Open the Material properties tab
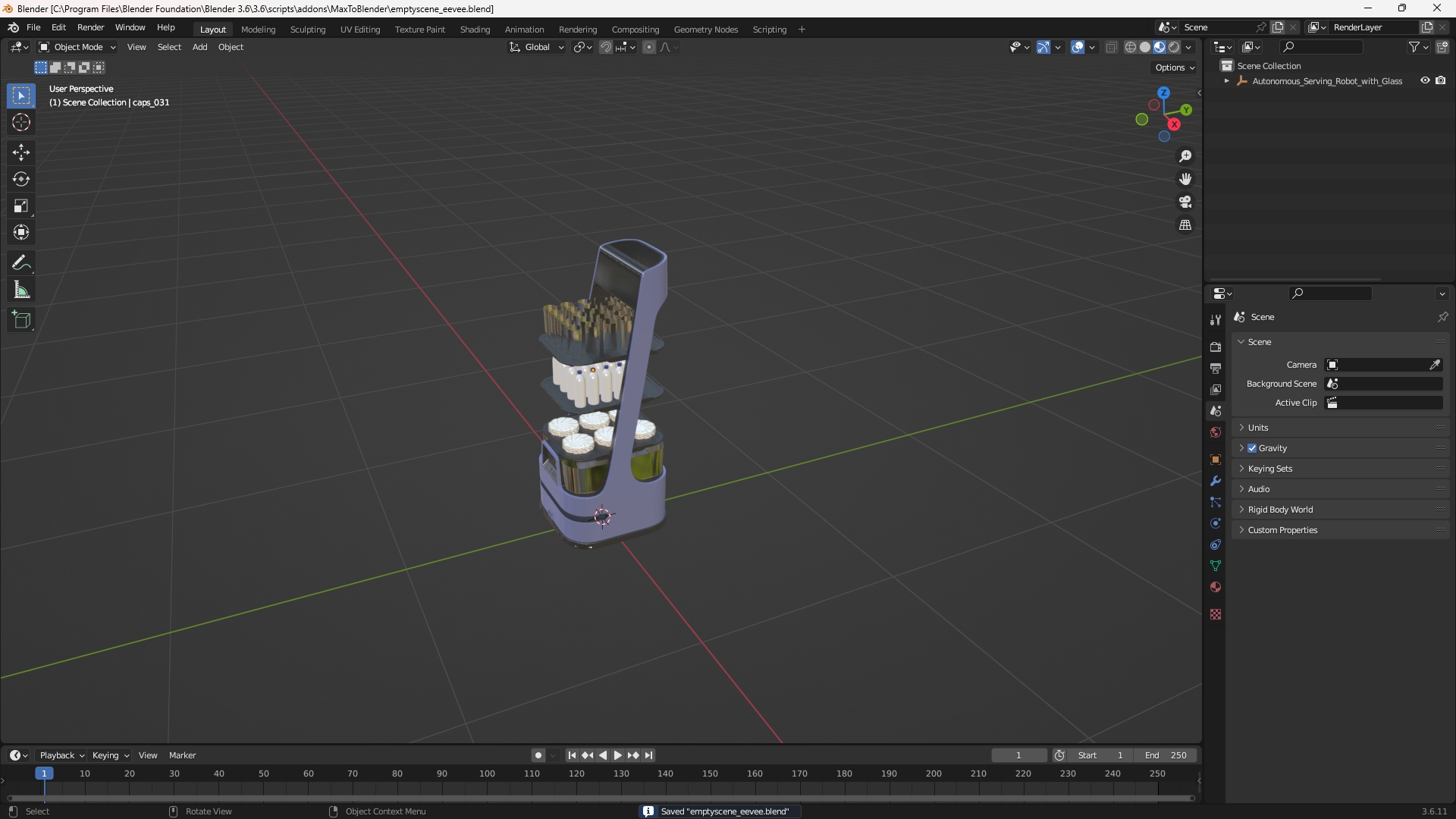This screenshot has height=819, width=1456. [1216, 587]
